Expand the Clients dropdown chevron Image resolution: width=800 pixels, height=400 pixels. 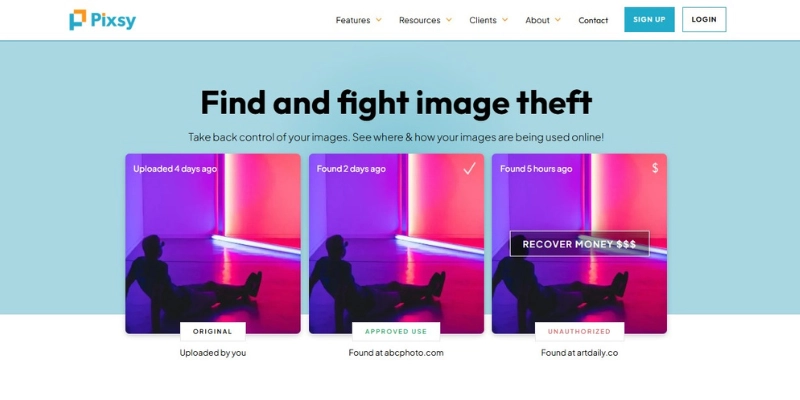tap(505, 20)
